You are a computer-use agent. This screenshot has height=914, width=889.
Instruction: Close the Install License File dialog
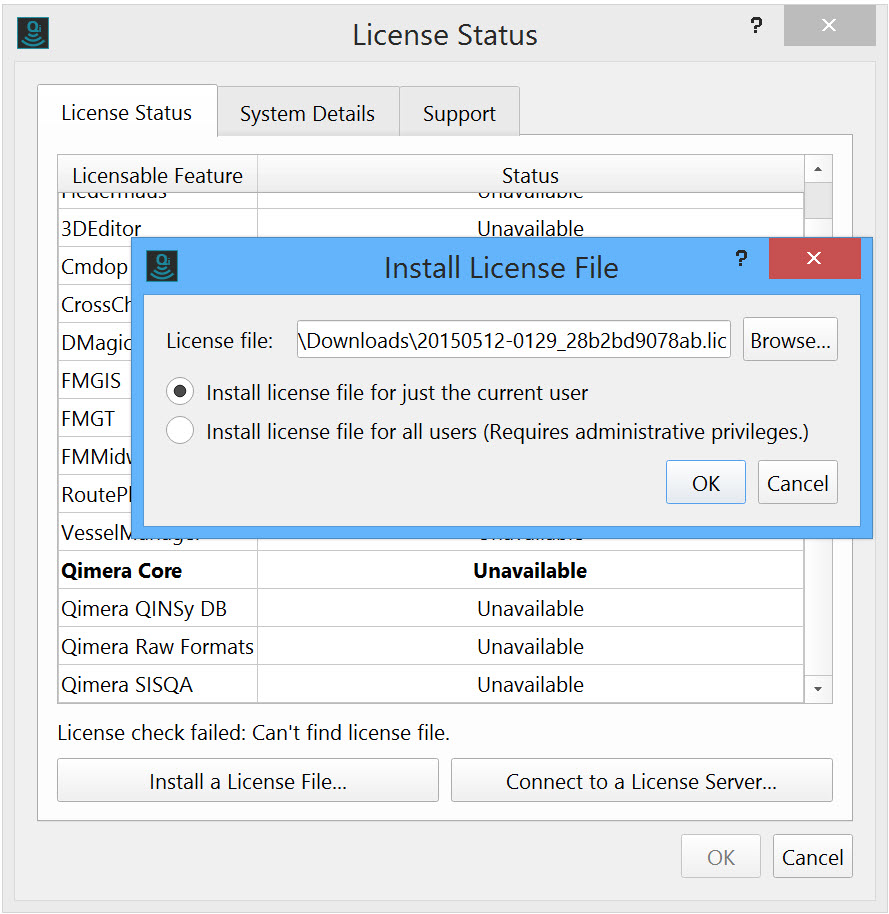pos(814,259)
